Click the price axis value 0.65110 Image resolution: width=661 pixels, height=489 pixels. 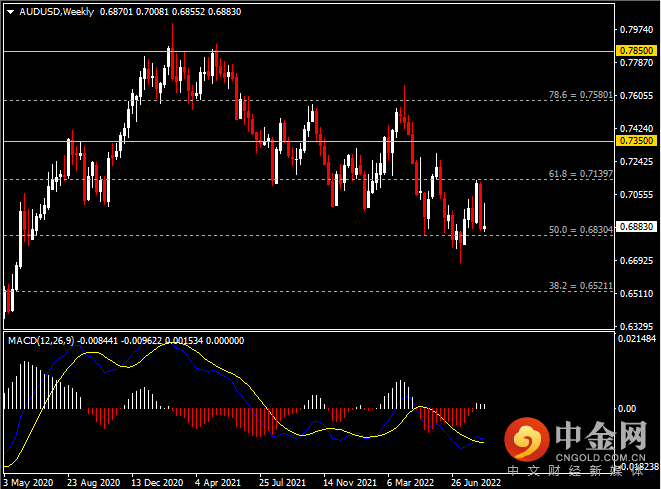(636, 293)
